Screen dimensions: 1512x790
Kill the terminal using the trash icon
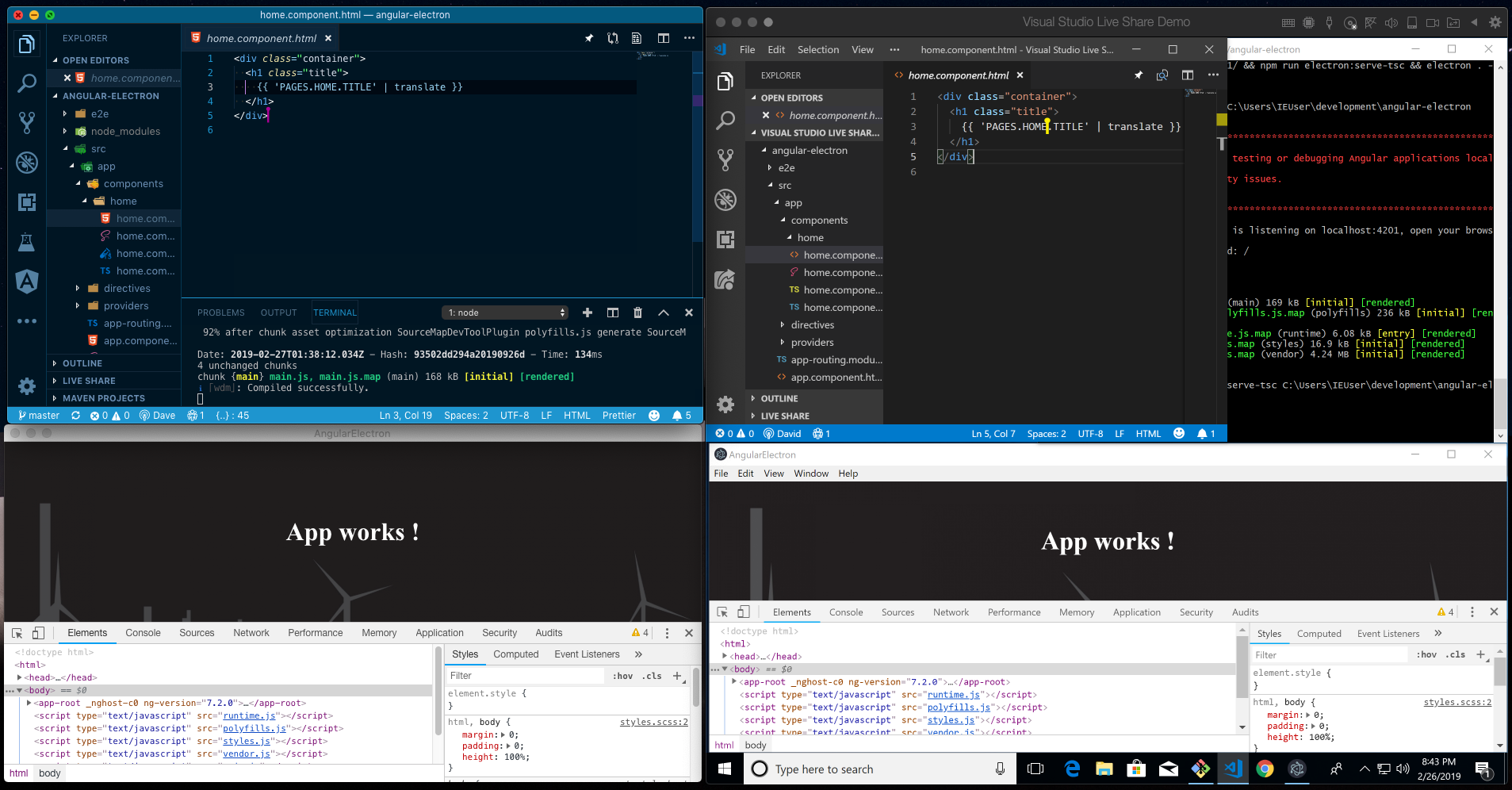point(638,313)
